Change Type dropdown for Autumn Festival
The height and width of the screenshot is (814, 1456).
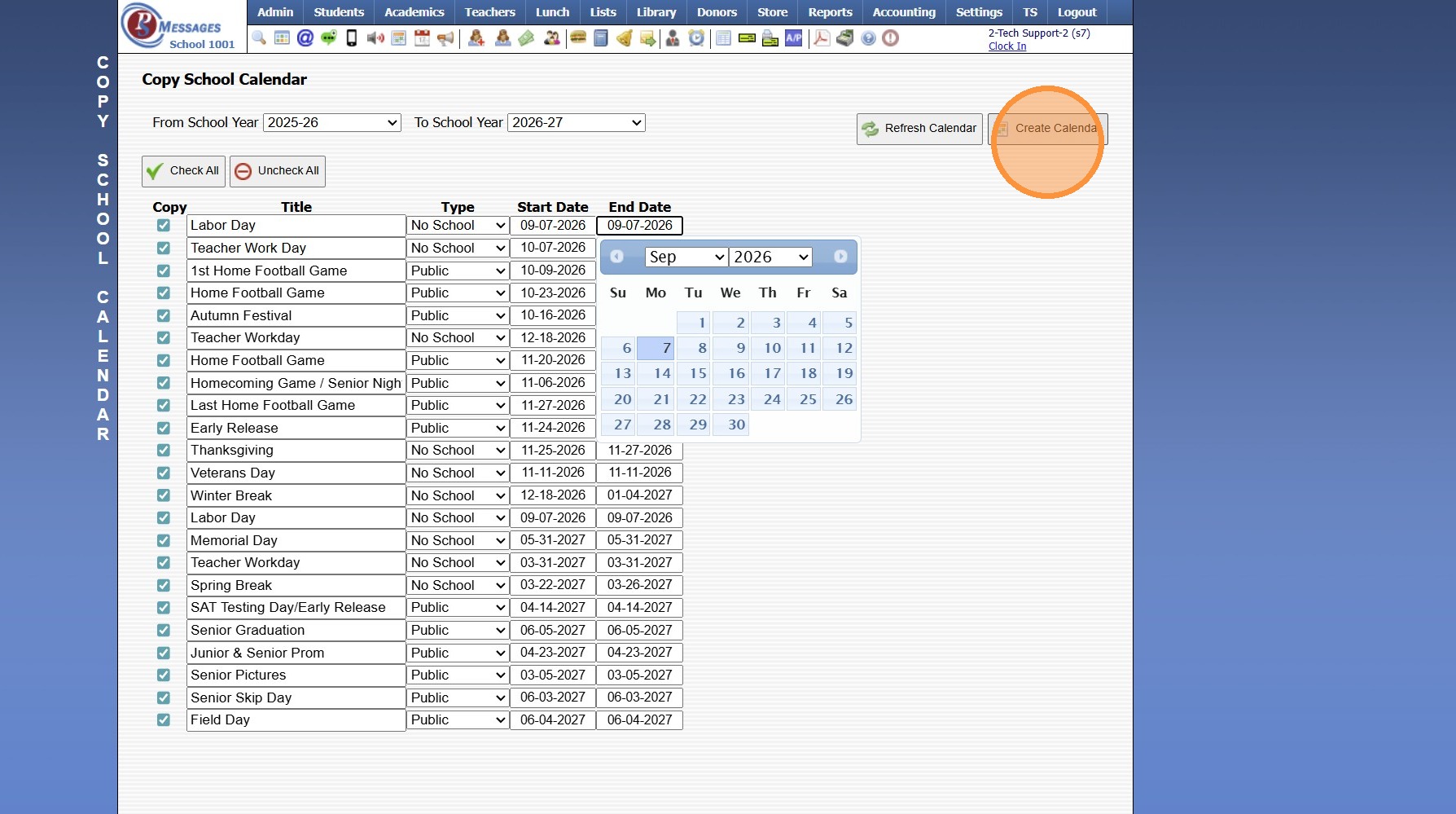458,315
